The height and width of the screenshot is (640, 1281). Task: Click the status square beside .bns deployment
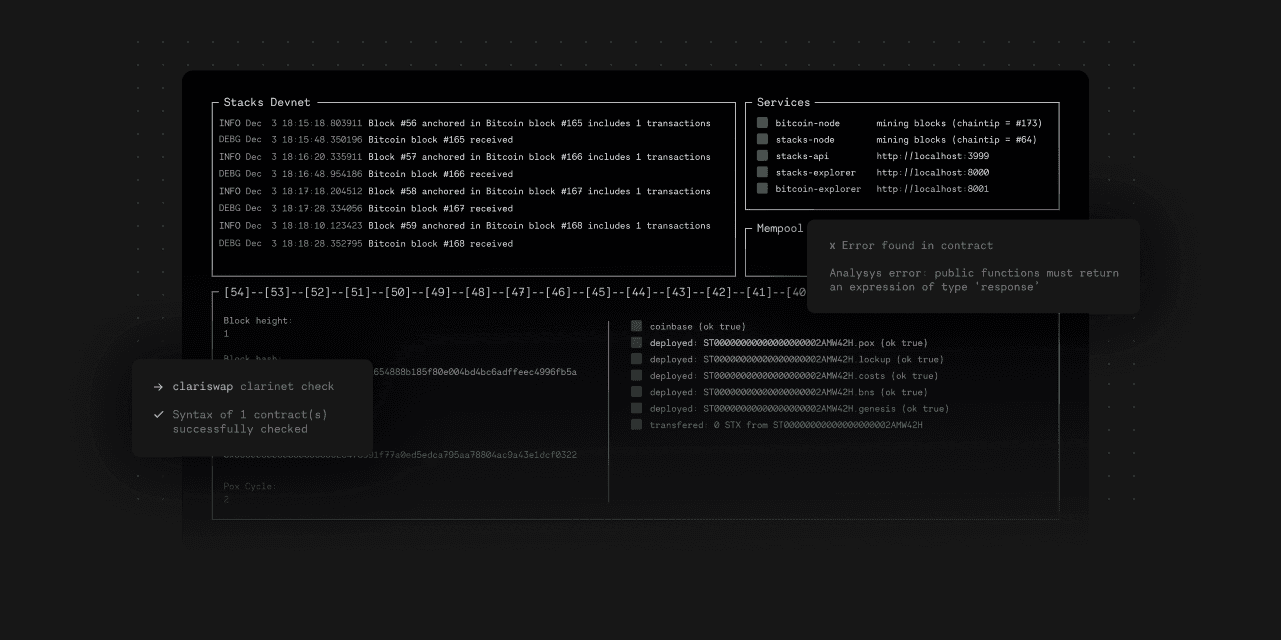tap(636, 392)
